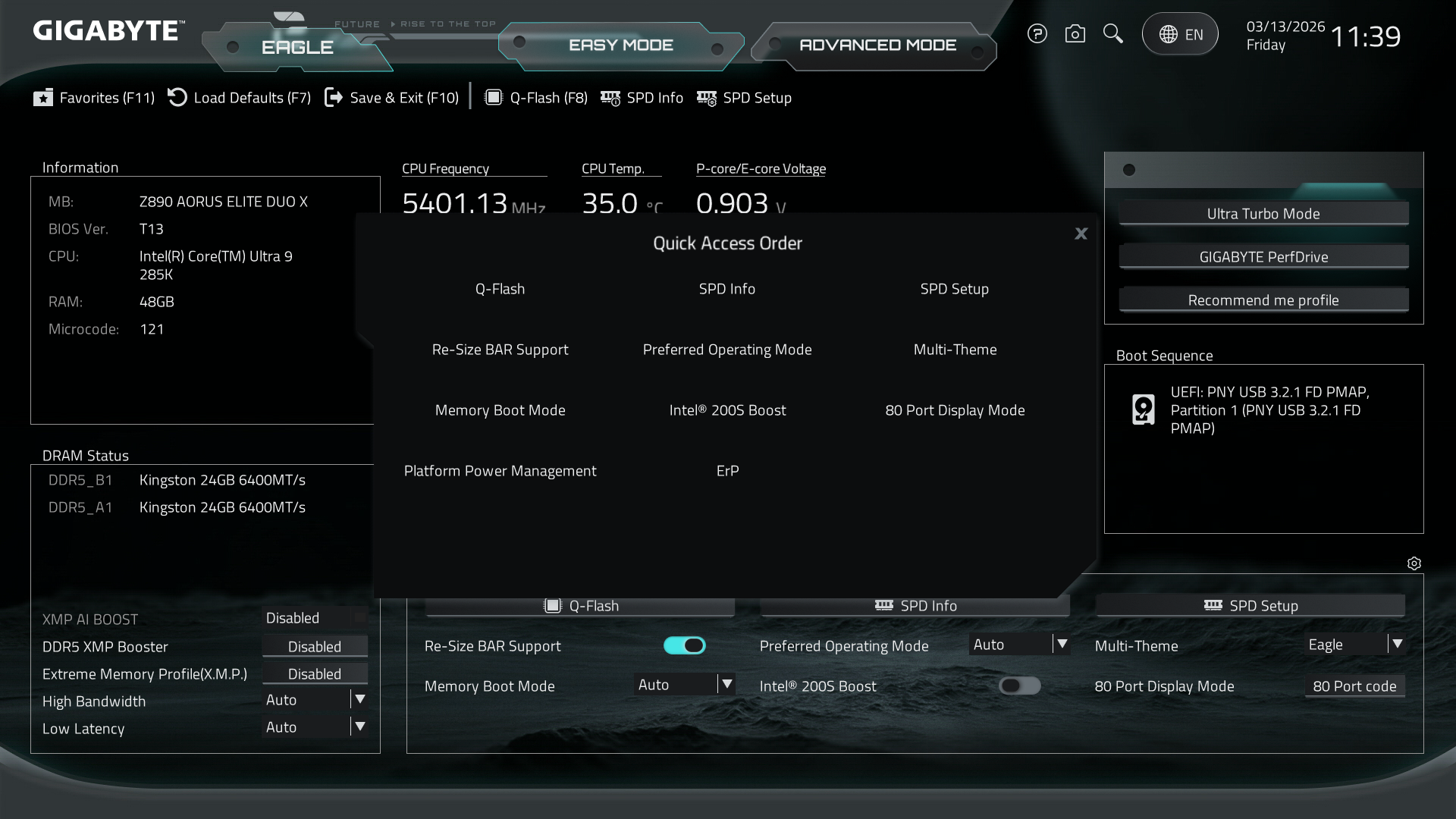1456x819 pixels.
Task: Expand the High Bandwidth dropdown
Action: [360, 700]
